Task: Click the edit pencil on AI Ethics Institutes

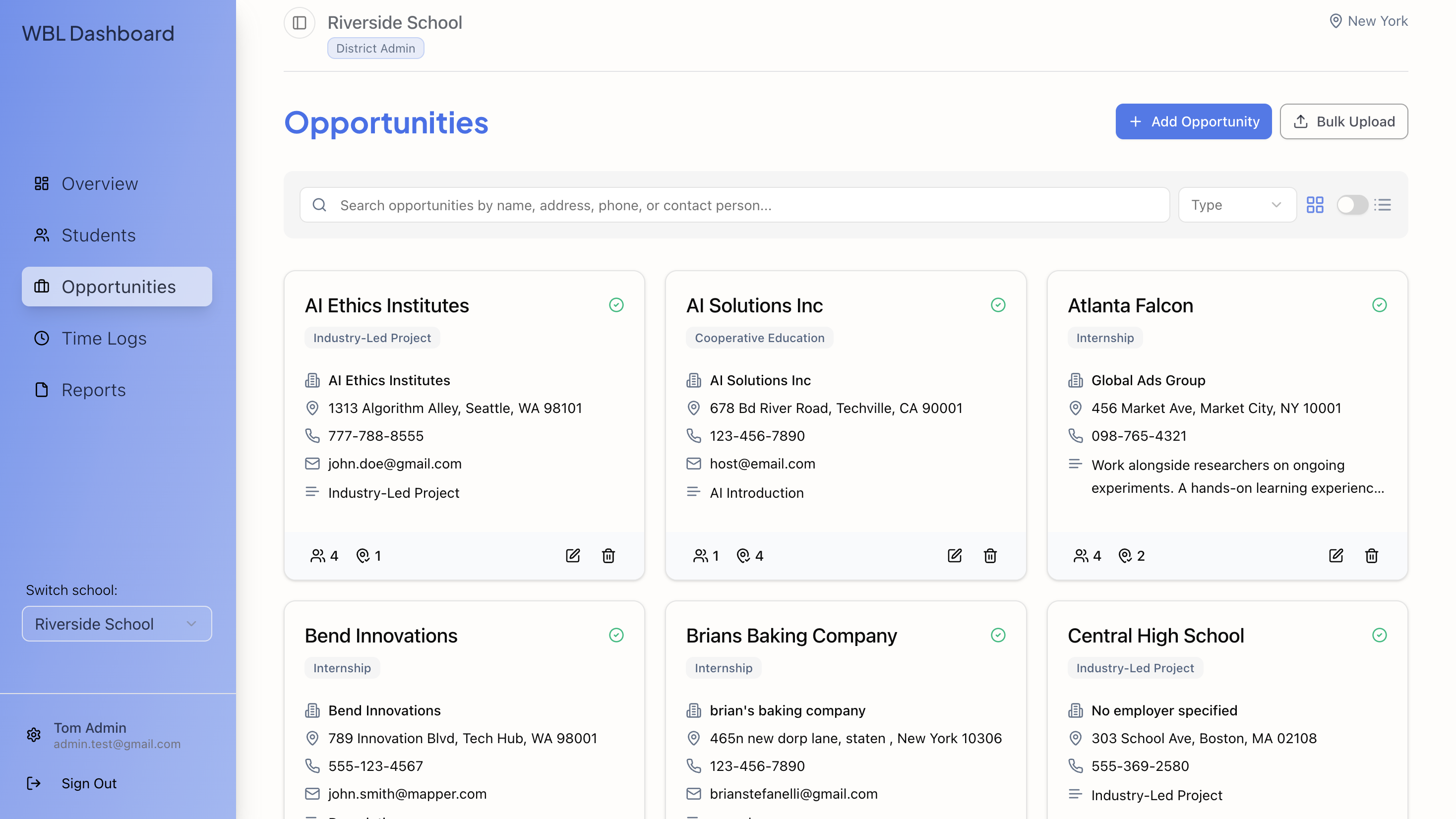Action: pos(573,556)
